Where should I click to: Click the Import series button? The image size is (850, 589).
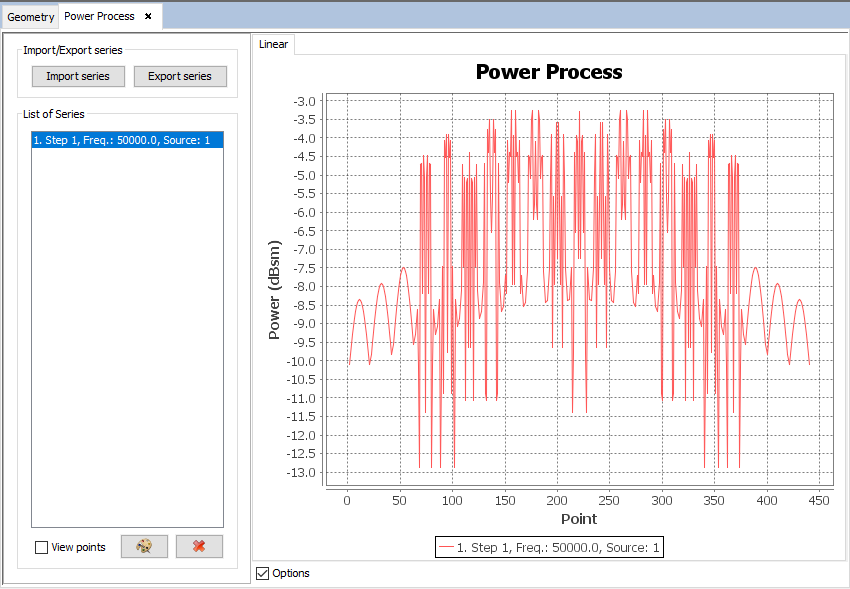click(78, 76)
